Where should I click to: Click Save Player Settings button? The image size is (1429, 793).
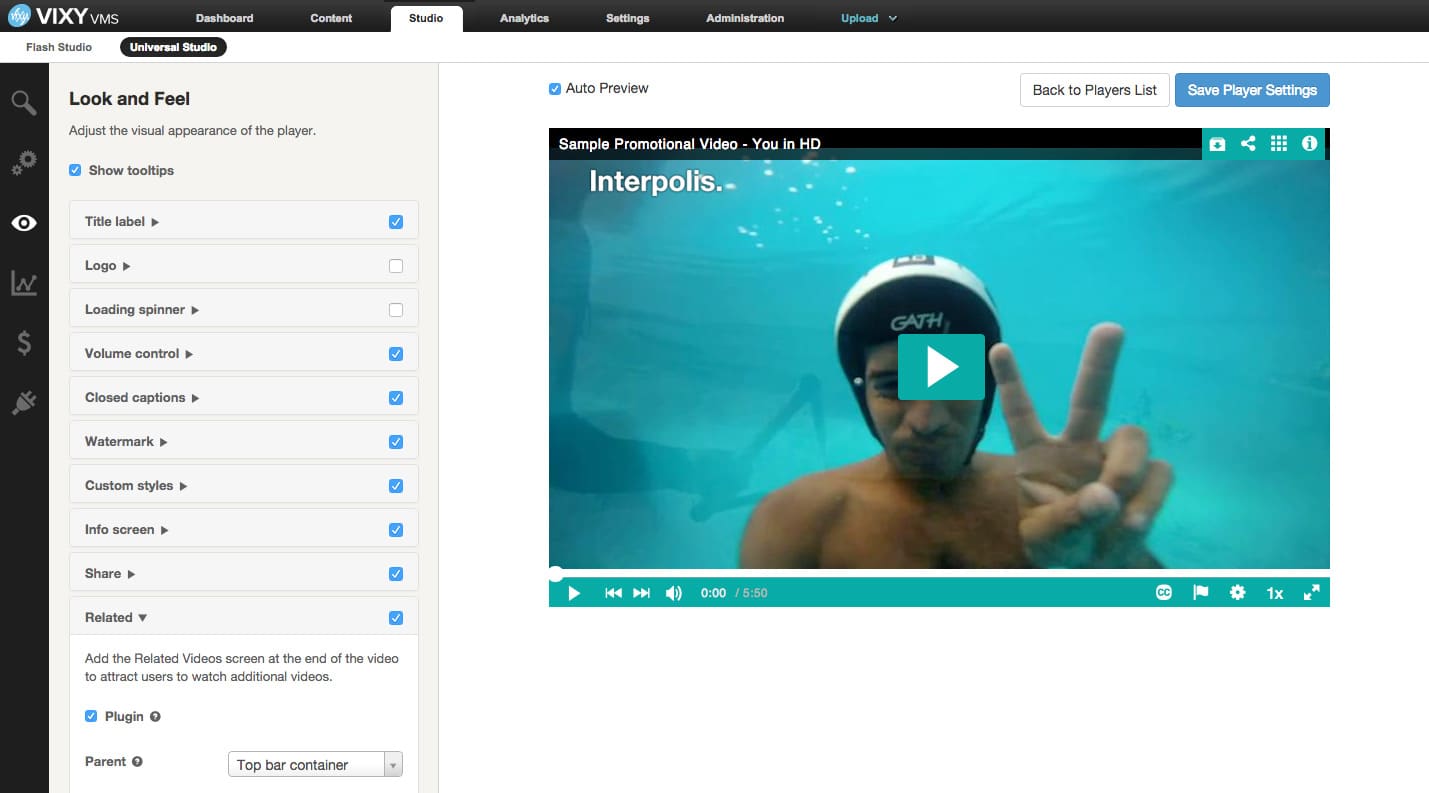pos(1252,90)
